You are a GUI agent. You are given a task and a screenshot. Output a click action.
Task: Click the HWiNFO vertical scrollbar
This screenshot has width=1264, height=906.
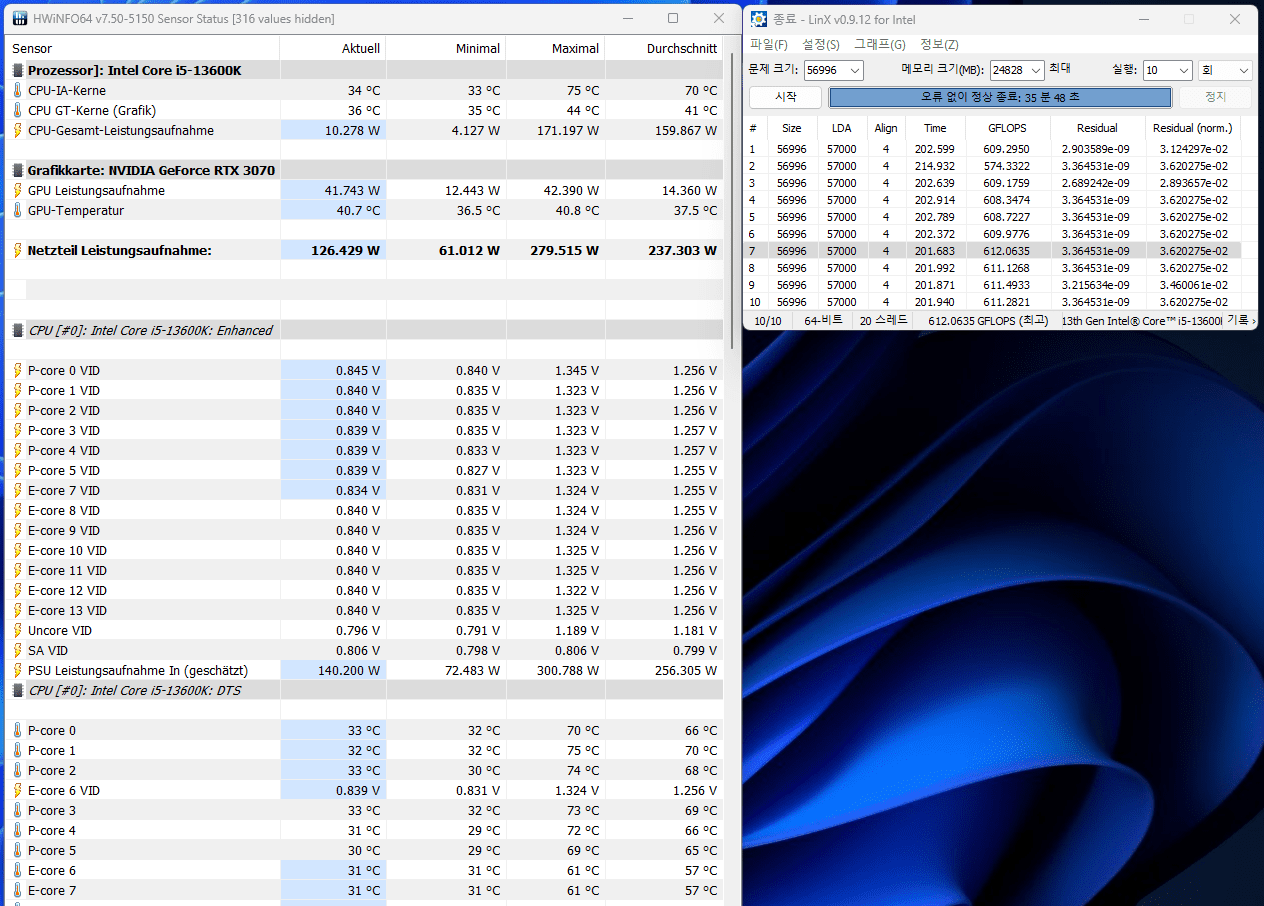(x=732, y=200)
